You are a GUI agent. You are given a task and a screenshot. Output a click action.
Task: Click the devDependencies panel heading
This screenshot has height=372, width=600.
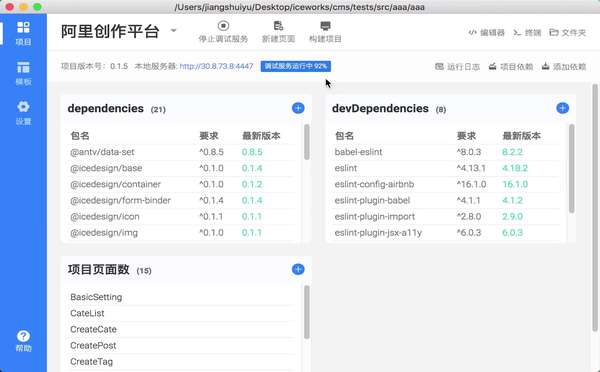point(380,109)
